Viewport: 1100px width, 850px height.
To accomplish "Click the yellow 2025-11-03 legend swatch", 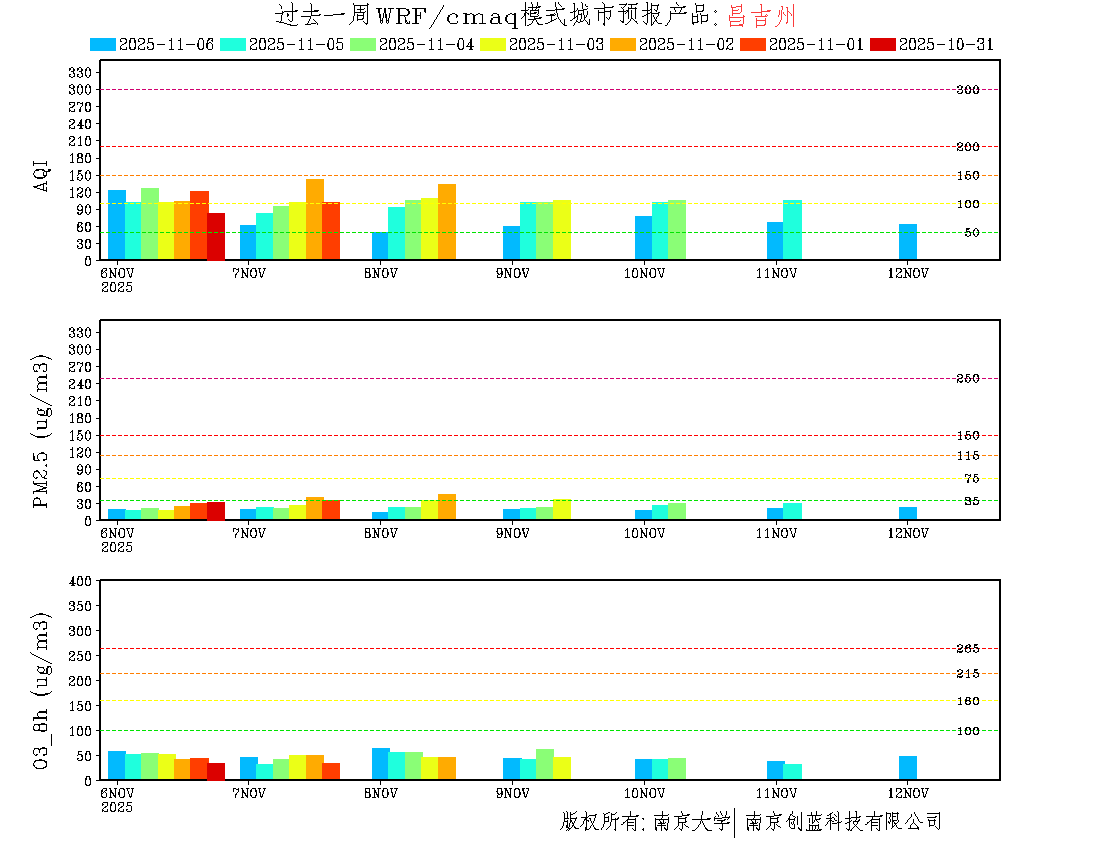I will point(493,44).
